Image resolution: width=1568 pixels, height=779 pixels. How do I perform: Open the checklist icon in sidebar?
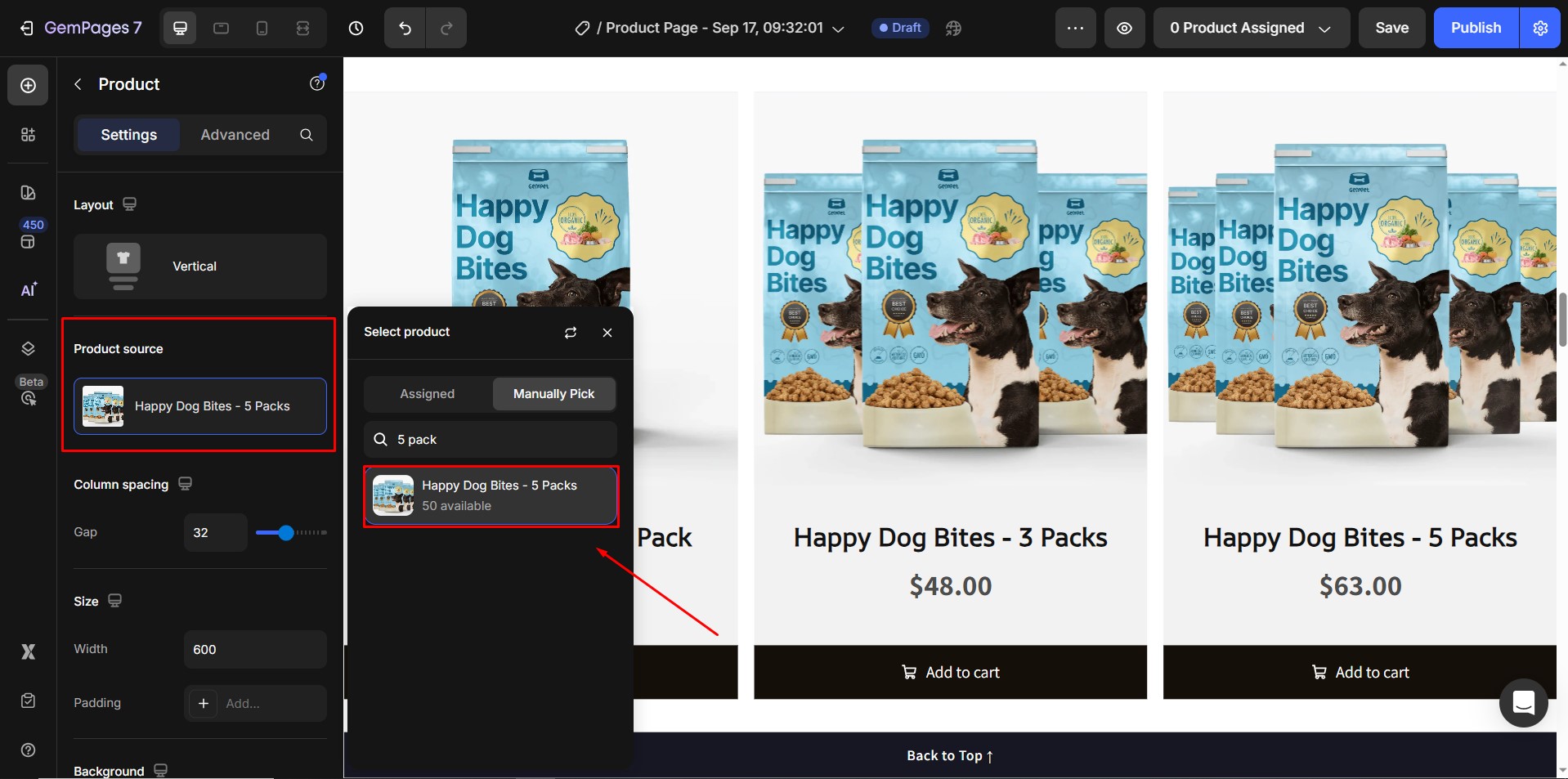click(x=28, y=701)
